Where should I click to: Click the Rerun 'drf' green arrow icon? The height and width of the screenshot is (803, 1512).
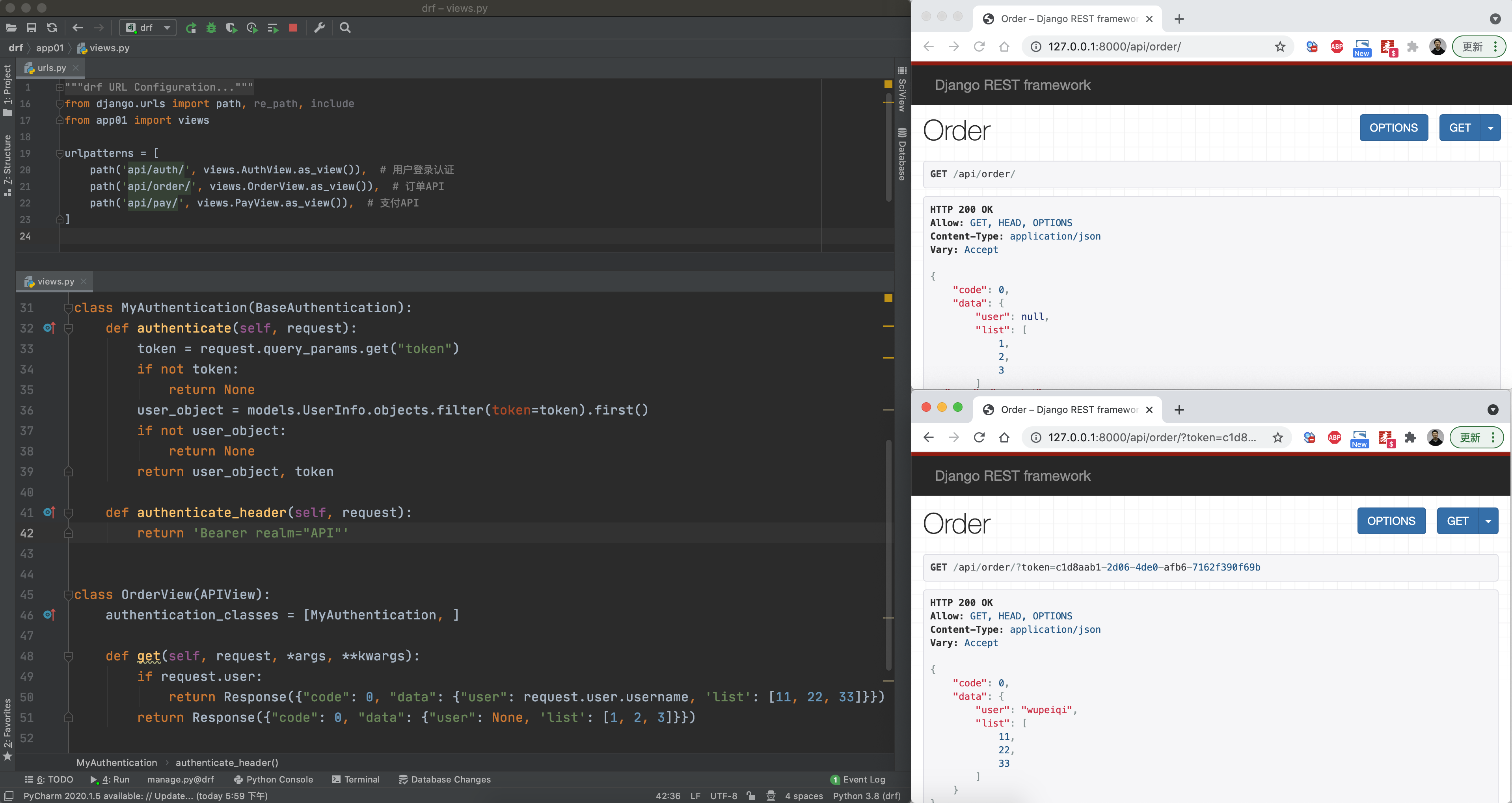click(x=191, y=28)
